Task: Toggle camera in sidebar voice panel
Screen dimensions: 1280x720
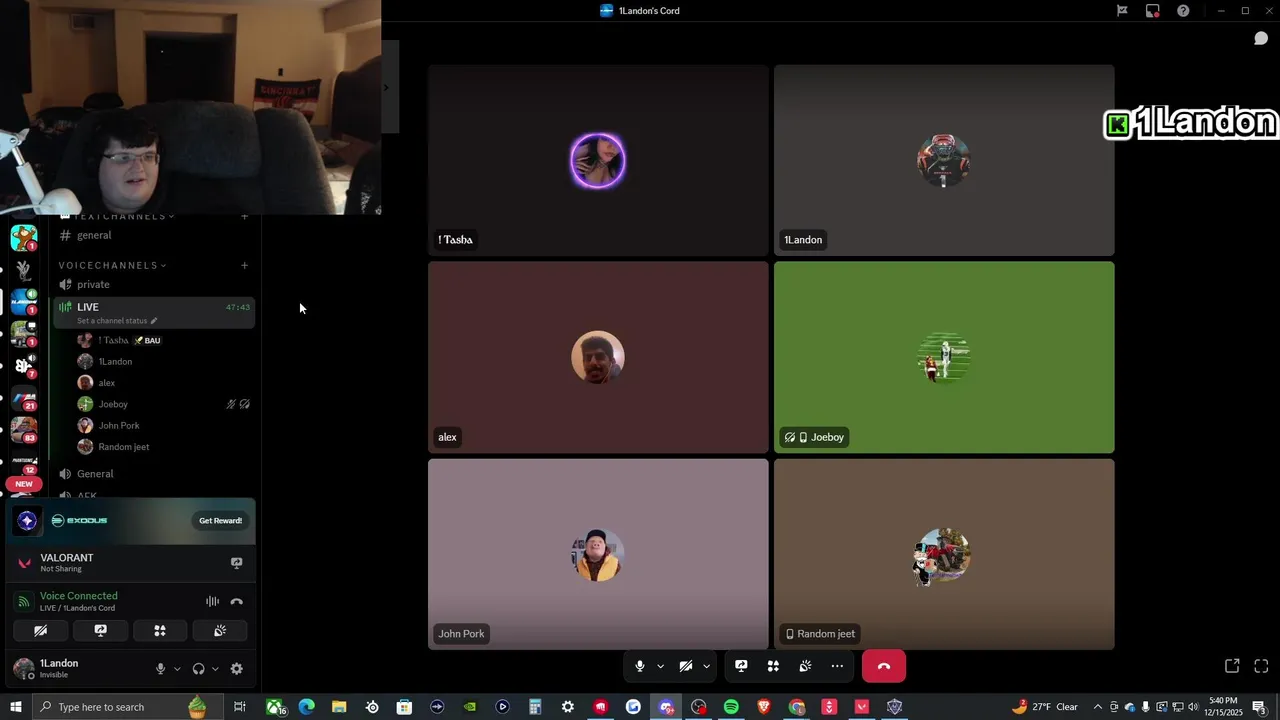Action: pos(41,631)
